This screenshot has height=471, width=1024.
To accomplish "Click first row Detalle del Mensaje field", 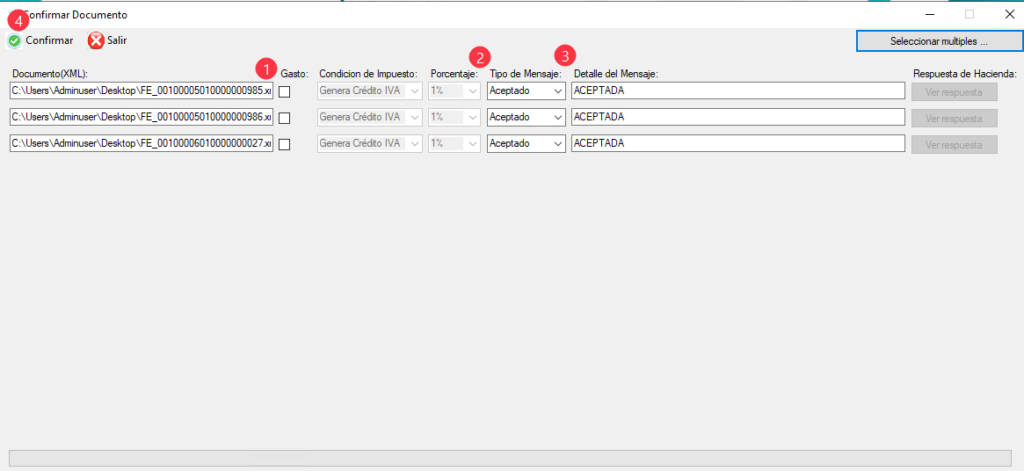I will (738, 91).
